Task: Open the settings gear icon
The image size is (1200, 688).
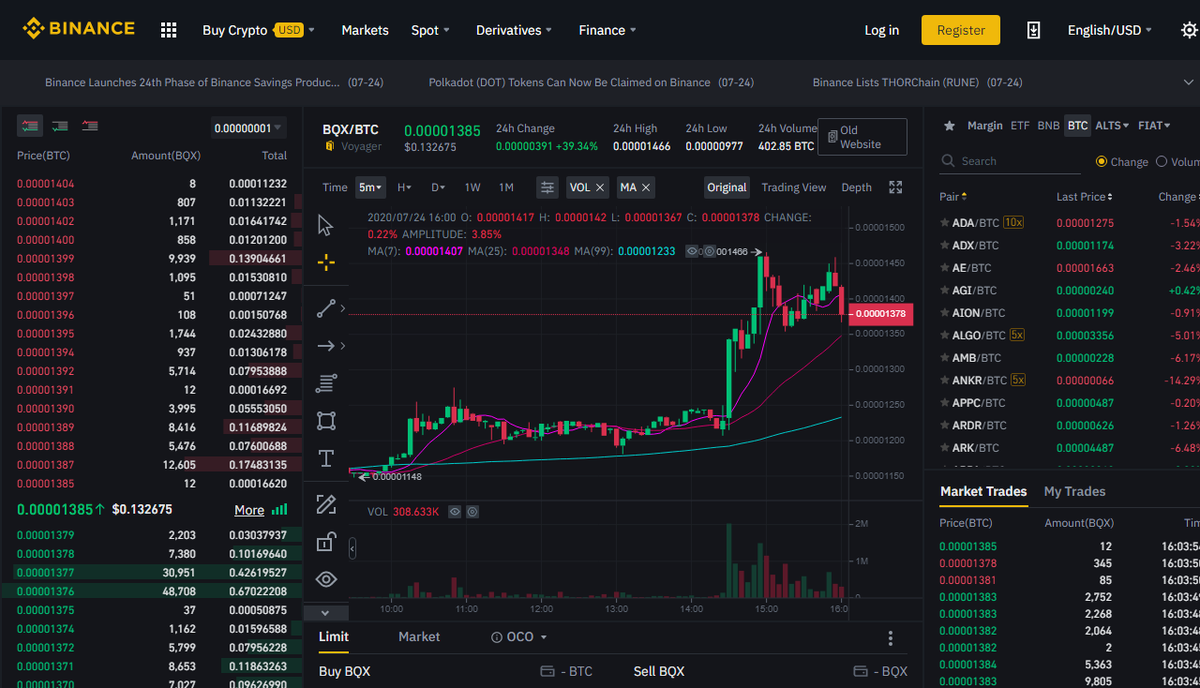Action: pos(1189,30)
